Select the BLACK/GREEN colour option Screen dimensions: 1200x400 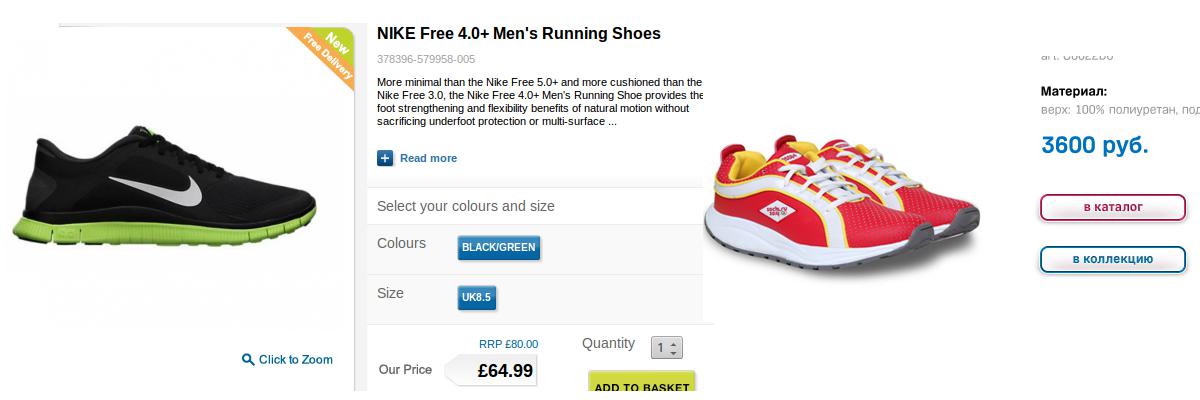pyautogui.click(x=498, y=247)
